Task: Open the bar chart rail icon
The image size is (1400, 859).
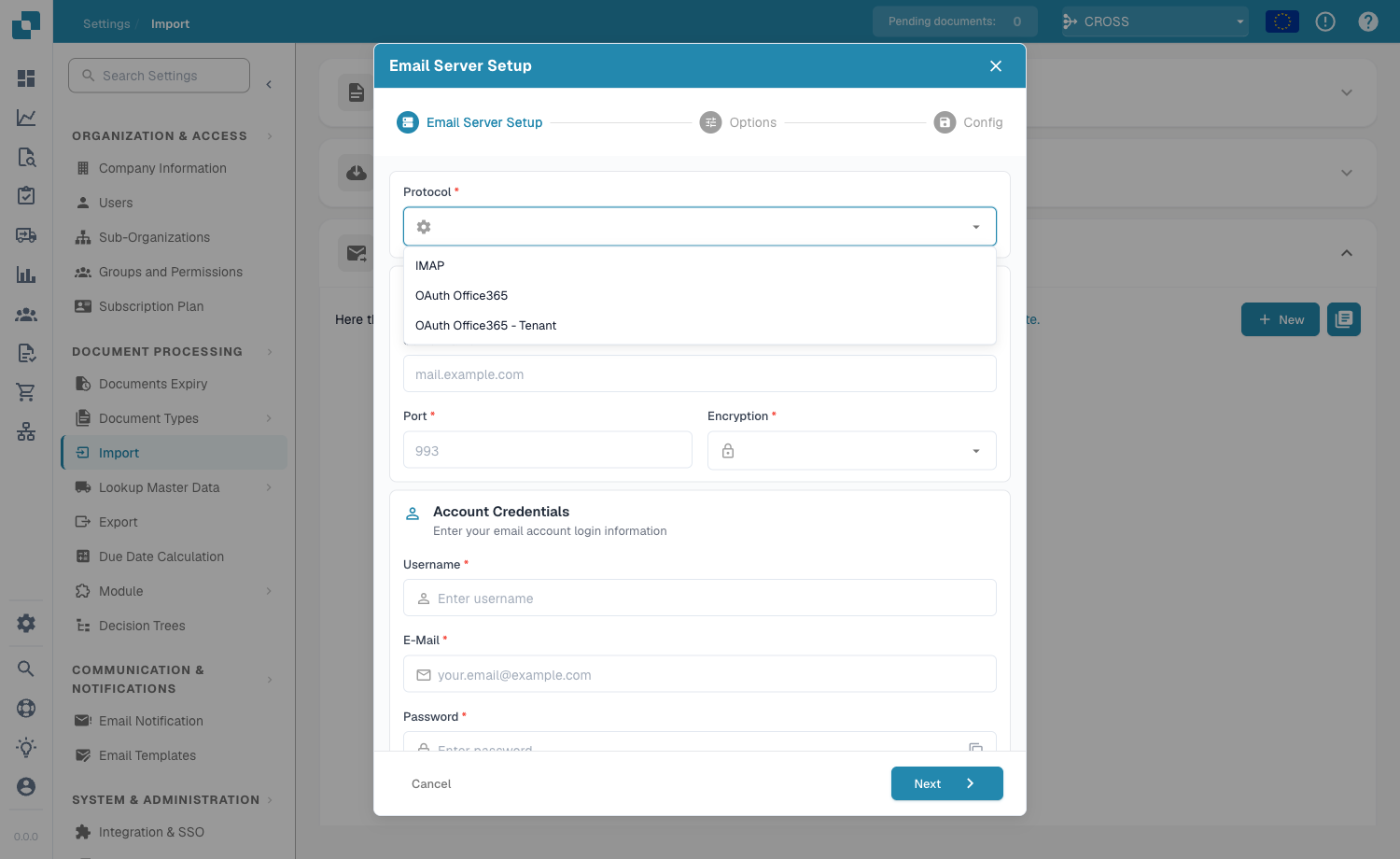Action: [x=26, y=275]
